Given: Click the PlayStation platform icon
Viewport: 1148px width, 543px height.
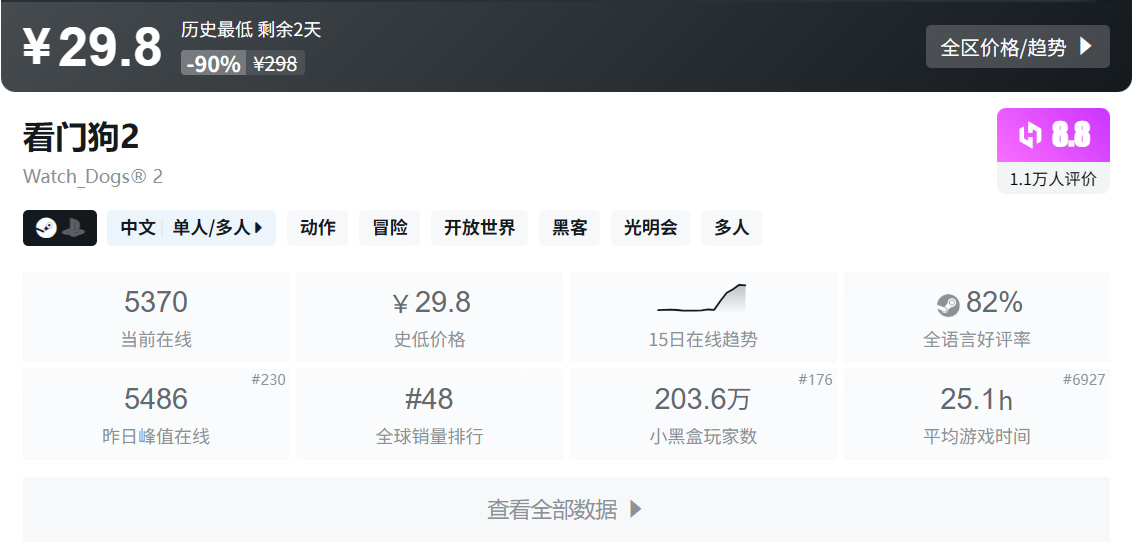Looking at the screenshot, I should tap(73, 228).
